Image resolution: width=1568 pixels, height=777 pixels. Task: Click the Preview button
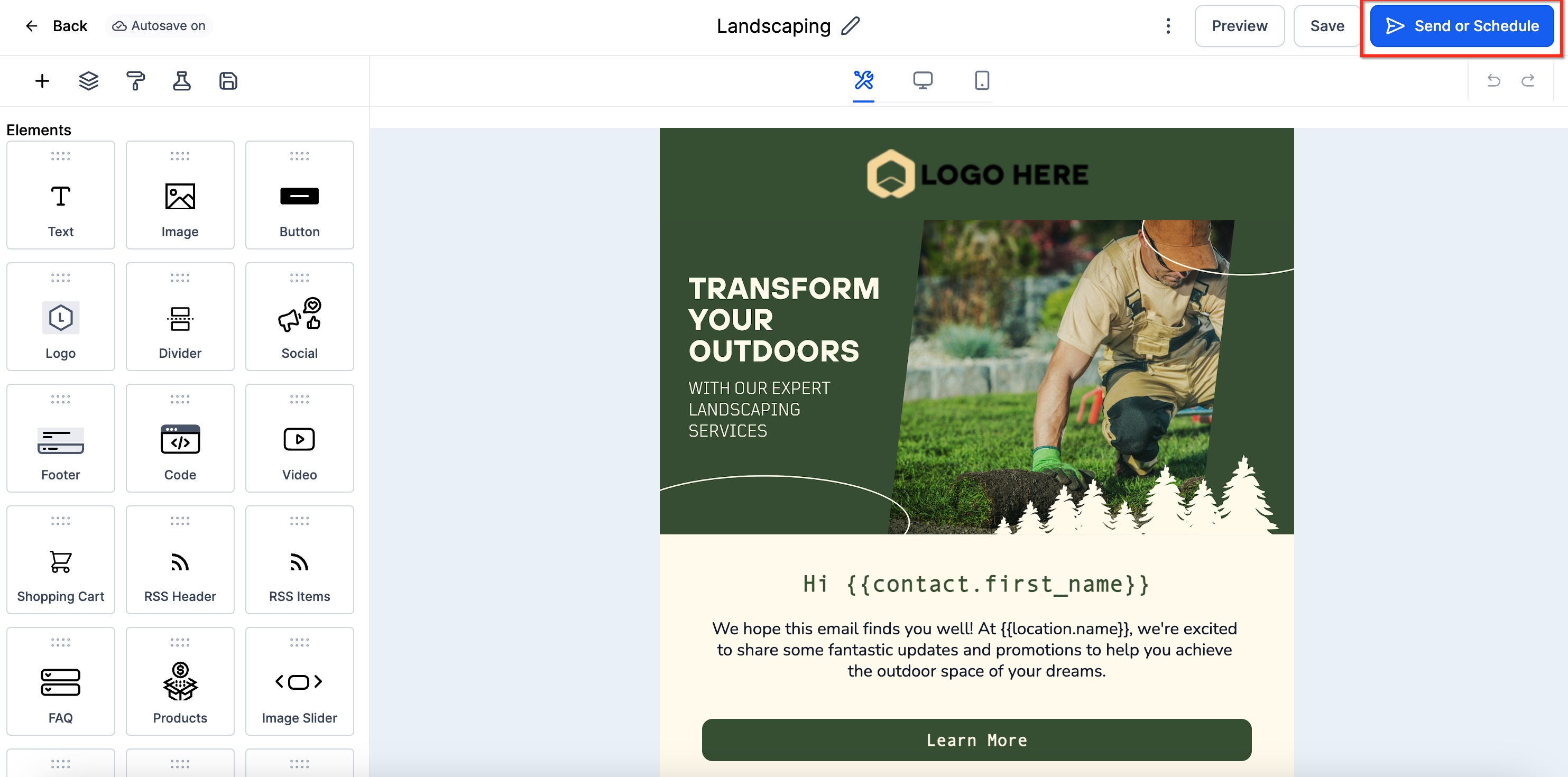1239,26
